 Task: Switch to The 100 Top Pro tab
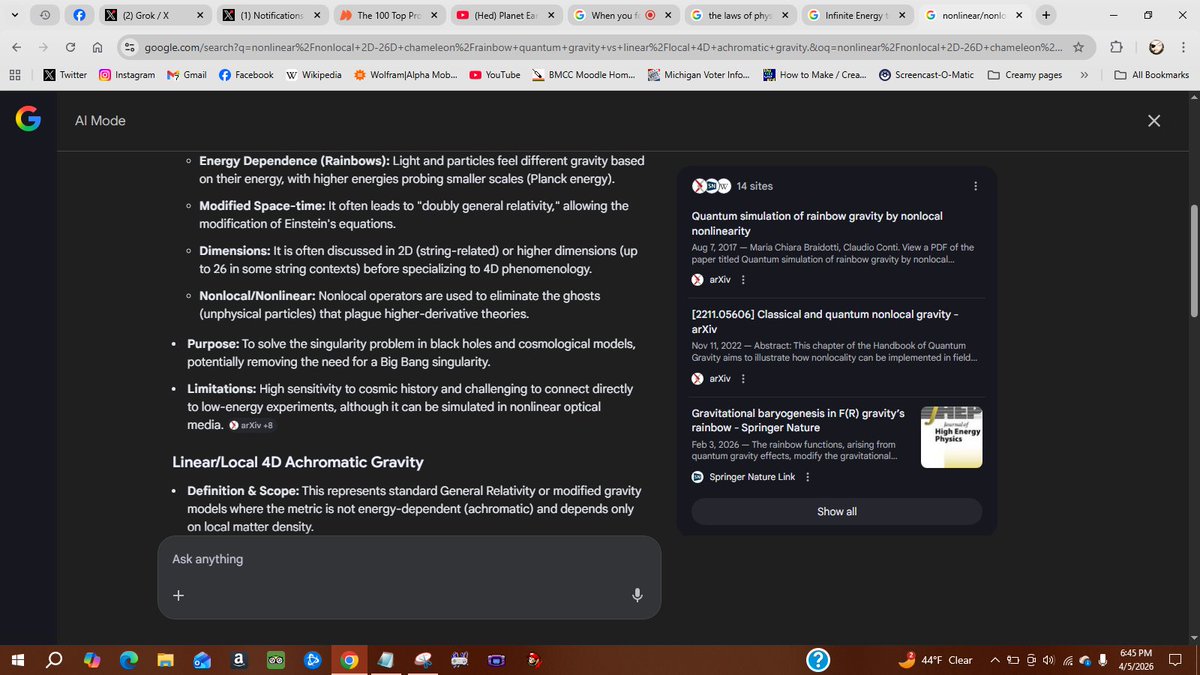click(388, 16)
